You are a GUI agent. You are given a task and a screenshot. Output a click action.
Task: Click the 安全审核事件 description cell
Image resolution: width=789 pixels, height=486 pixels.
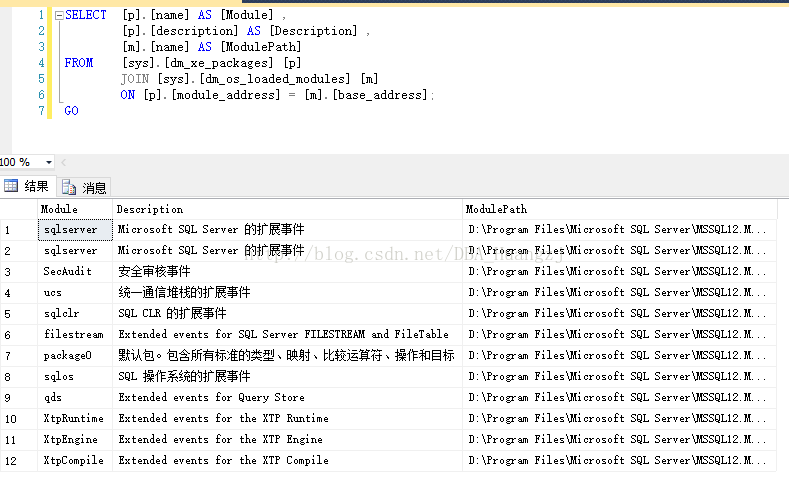(287, 272)
